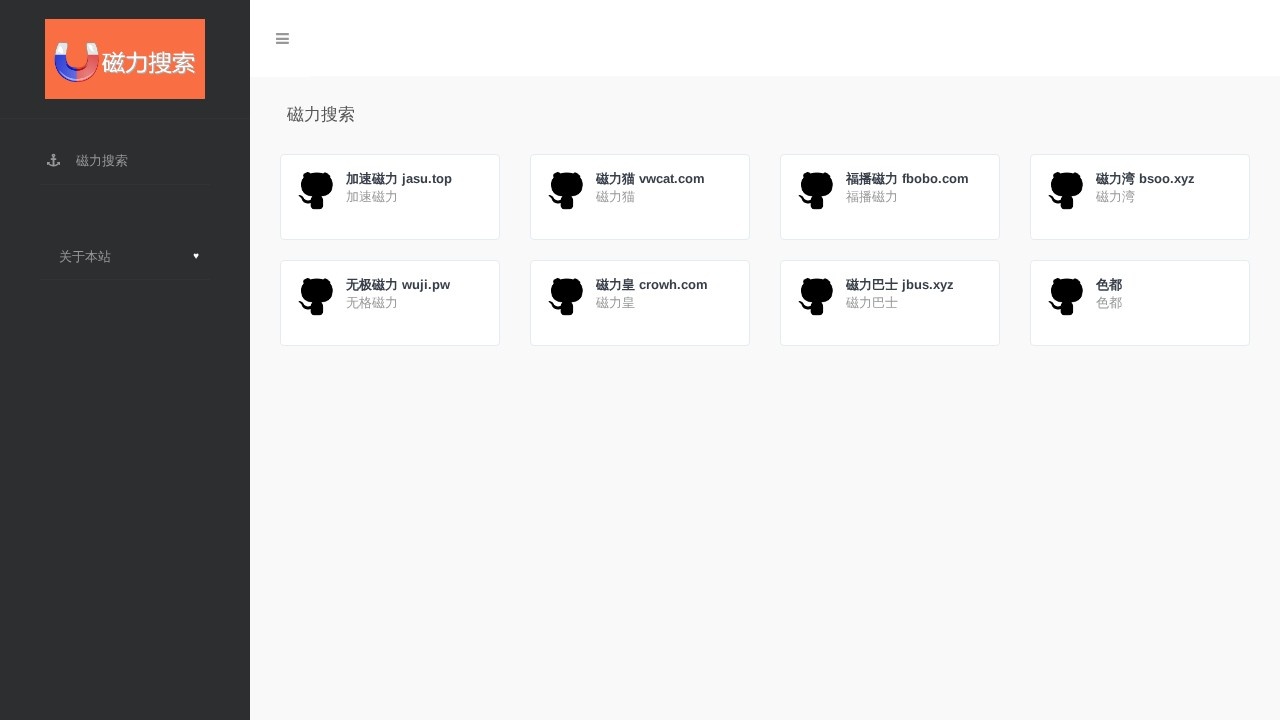Click the cat icon beside bsoo.xyz
Image resolution: width=1280 pixels, height=720 pixels.
pos(1066,190)
